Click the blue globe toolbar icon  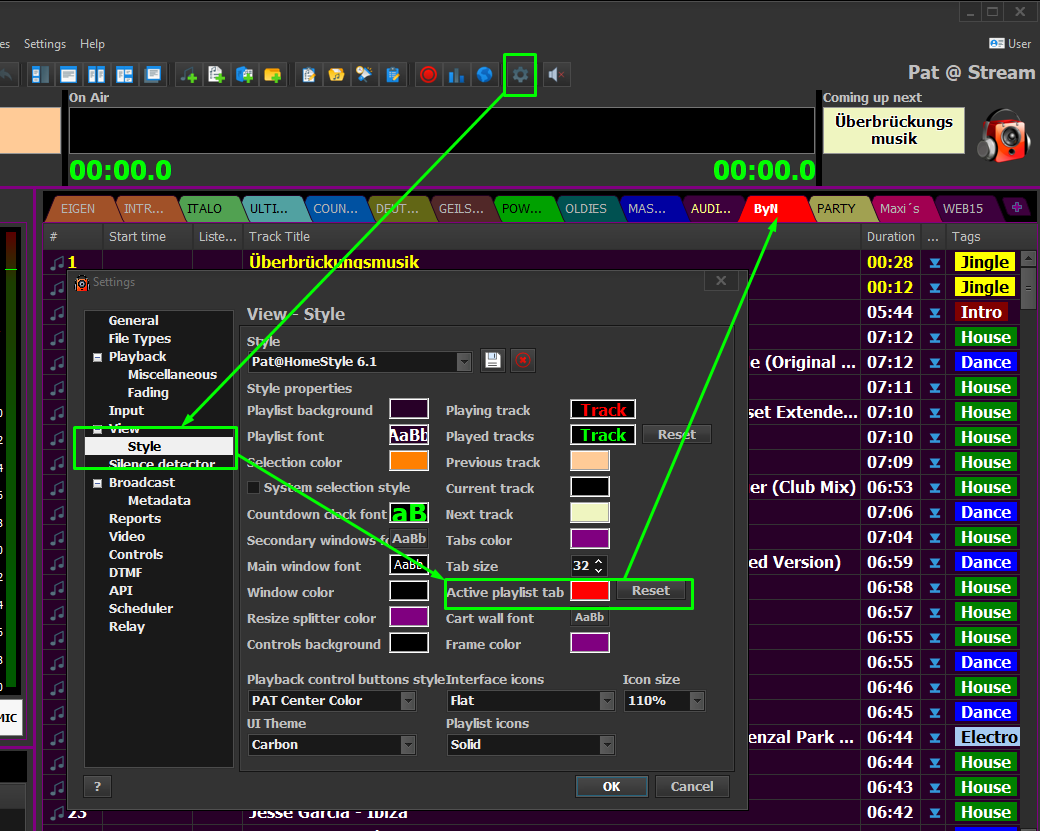(x=485, y=75)
